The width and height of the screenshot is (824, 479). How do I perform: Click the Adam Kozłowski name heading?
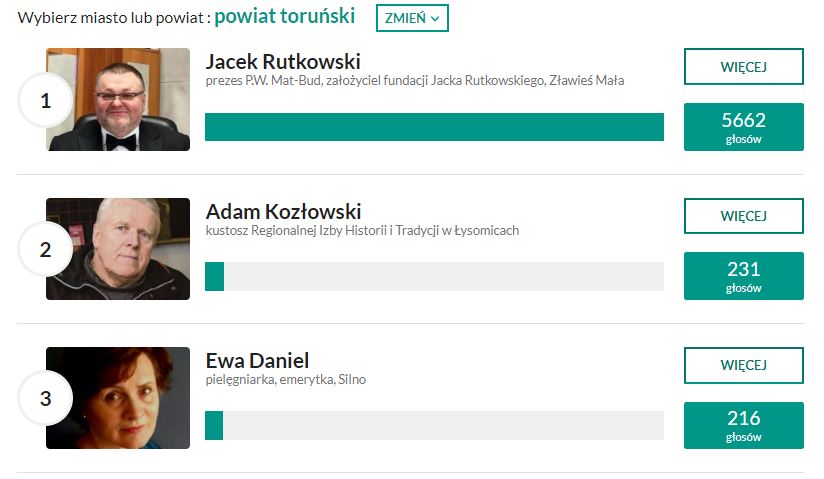(x=283, y=211)
